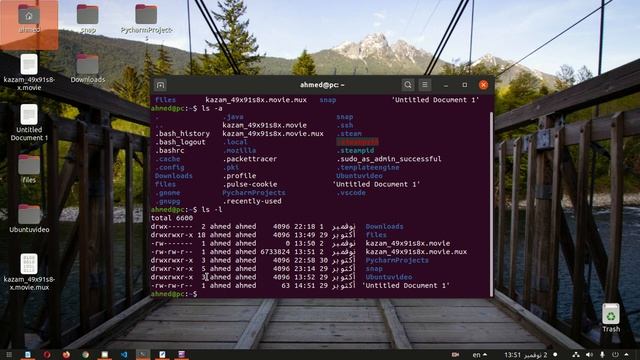Viewport: 640px width, 360px height.
Task: Open new tab in the terminal
Action: [x=160, y=85]
